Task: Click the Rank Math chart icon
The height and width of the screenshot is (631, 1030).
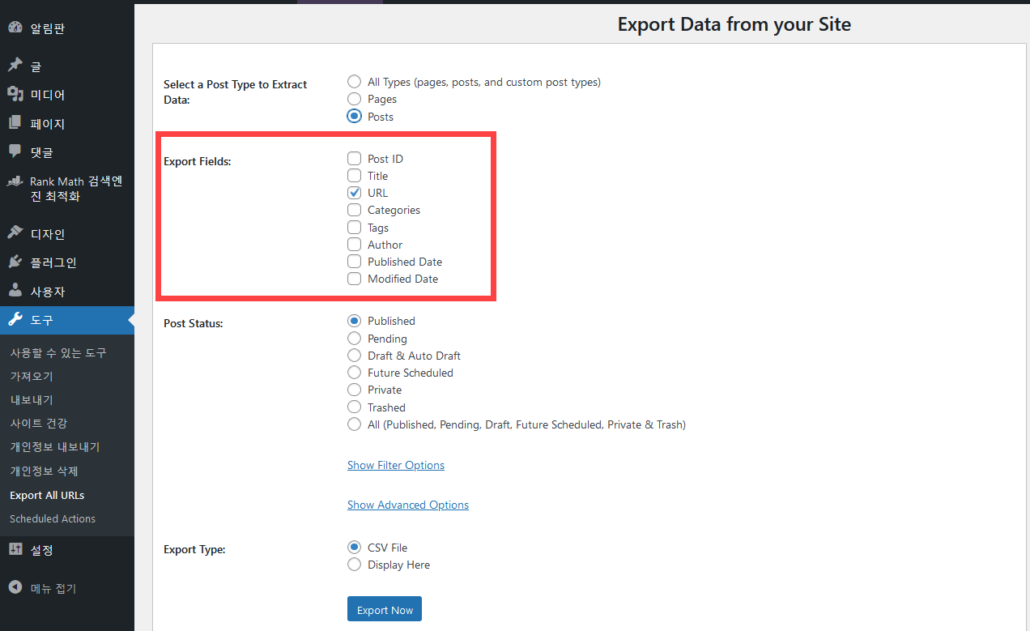Action: pos(15,181)
